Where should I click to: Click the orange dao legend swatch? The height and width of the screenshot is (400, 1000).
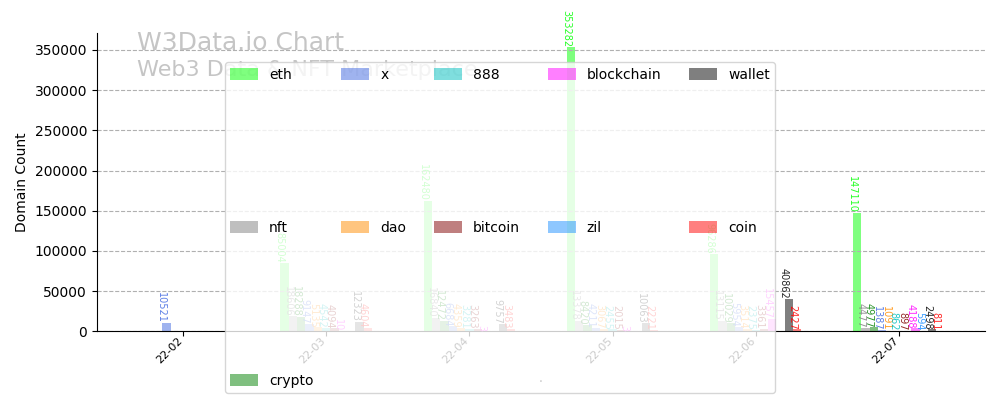[x=355, y=227]
